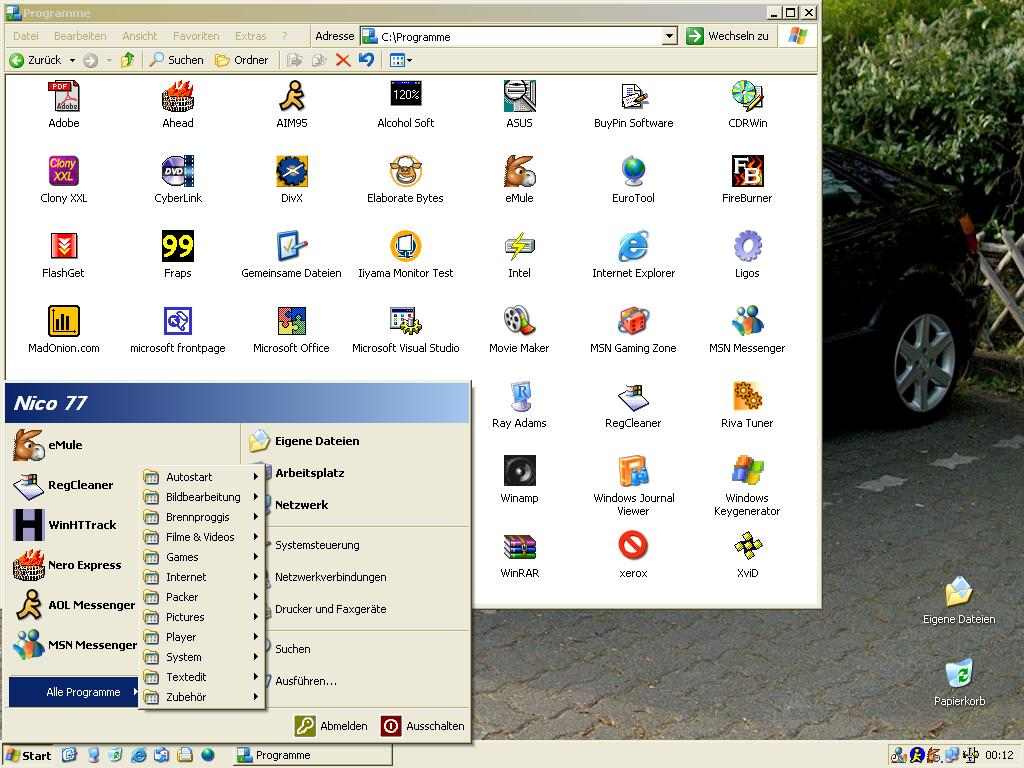Open the Fraps folder icon
The height and width of the screenshot is (768, 1024).
tap(178, 246)
